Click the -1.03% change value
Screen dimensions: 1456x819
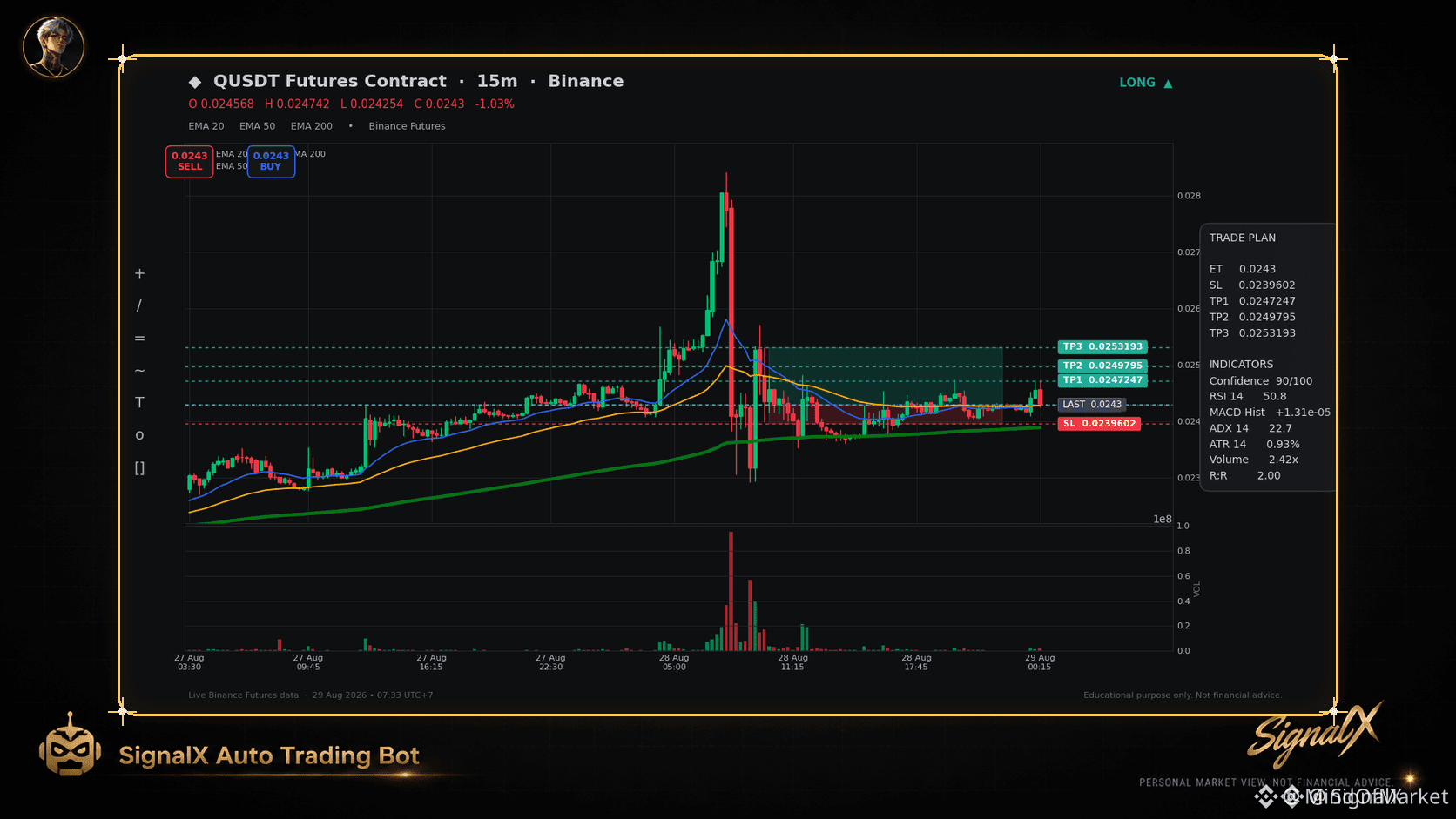(495, 104)
